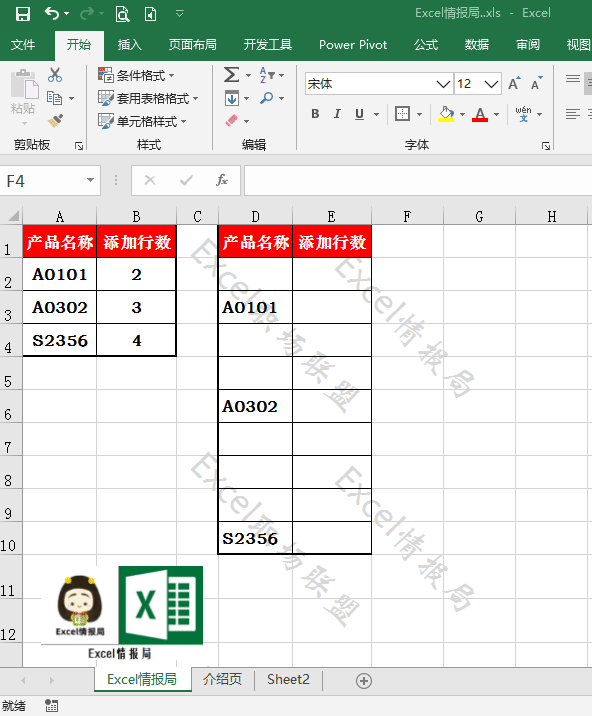Click the Find & Select magnifier icon
This screenshot has height=716, width=592.
point(267,98)
